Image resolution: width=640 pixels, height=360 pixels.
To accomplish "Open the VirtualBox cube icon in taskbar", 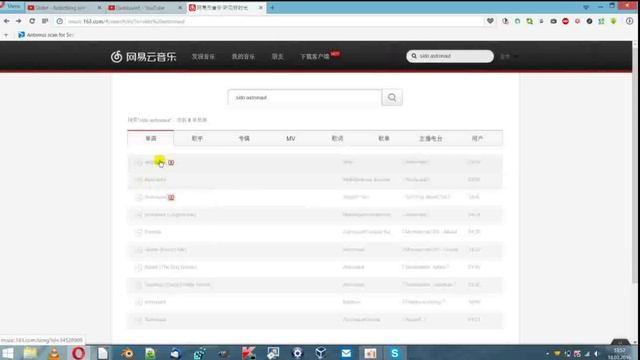I will click(x=321, y=353).
